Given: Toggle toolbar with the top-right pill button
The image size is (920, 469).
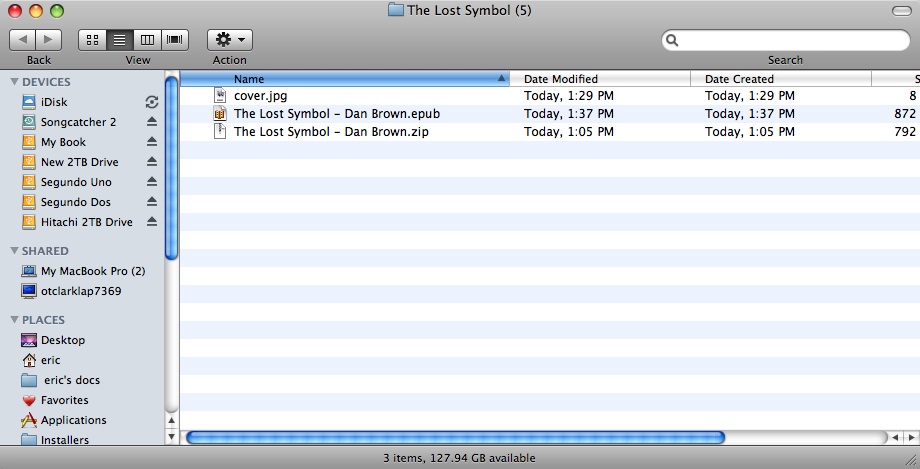Looking at the screenshot, I should [x=901, y=11].
